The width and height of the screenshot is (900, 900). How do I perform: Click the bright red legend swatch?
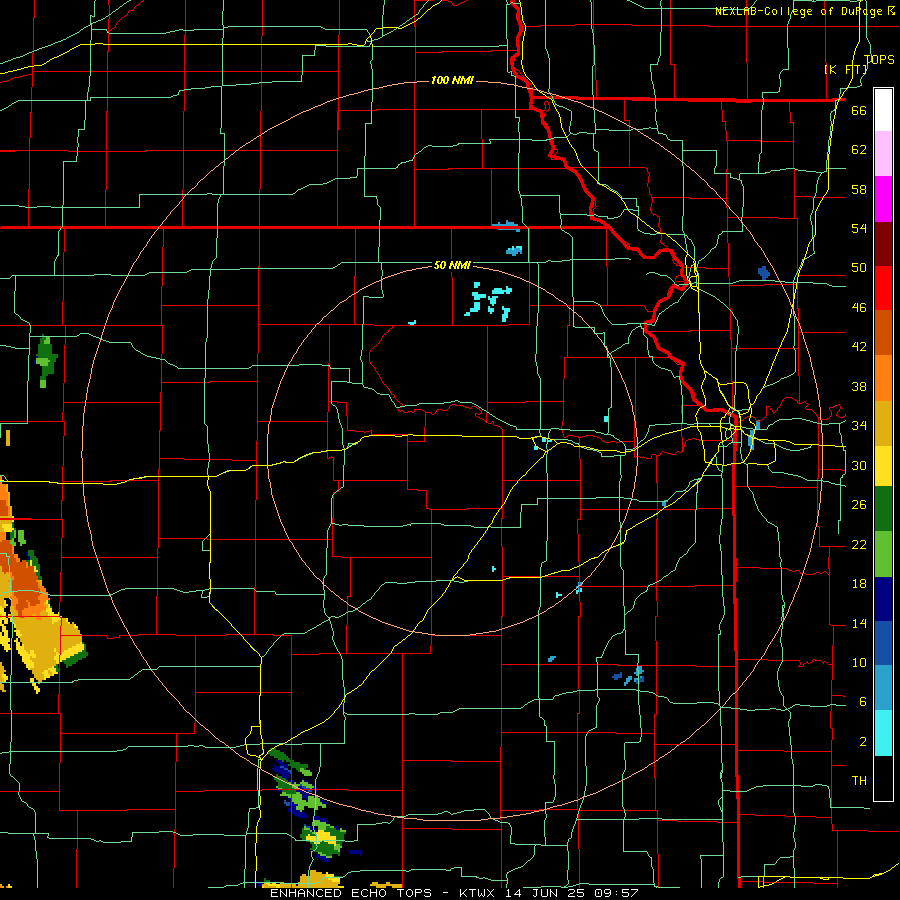coord(883,288)
